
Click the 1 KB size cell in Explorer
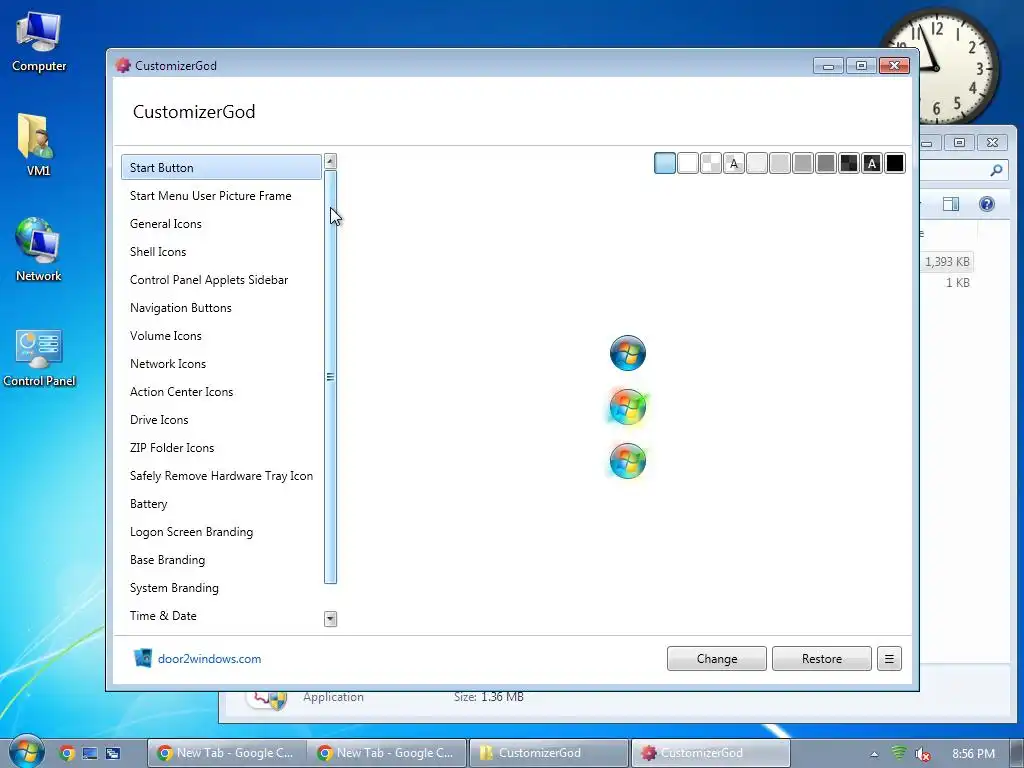point(957,283)
